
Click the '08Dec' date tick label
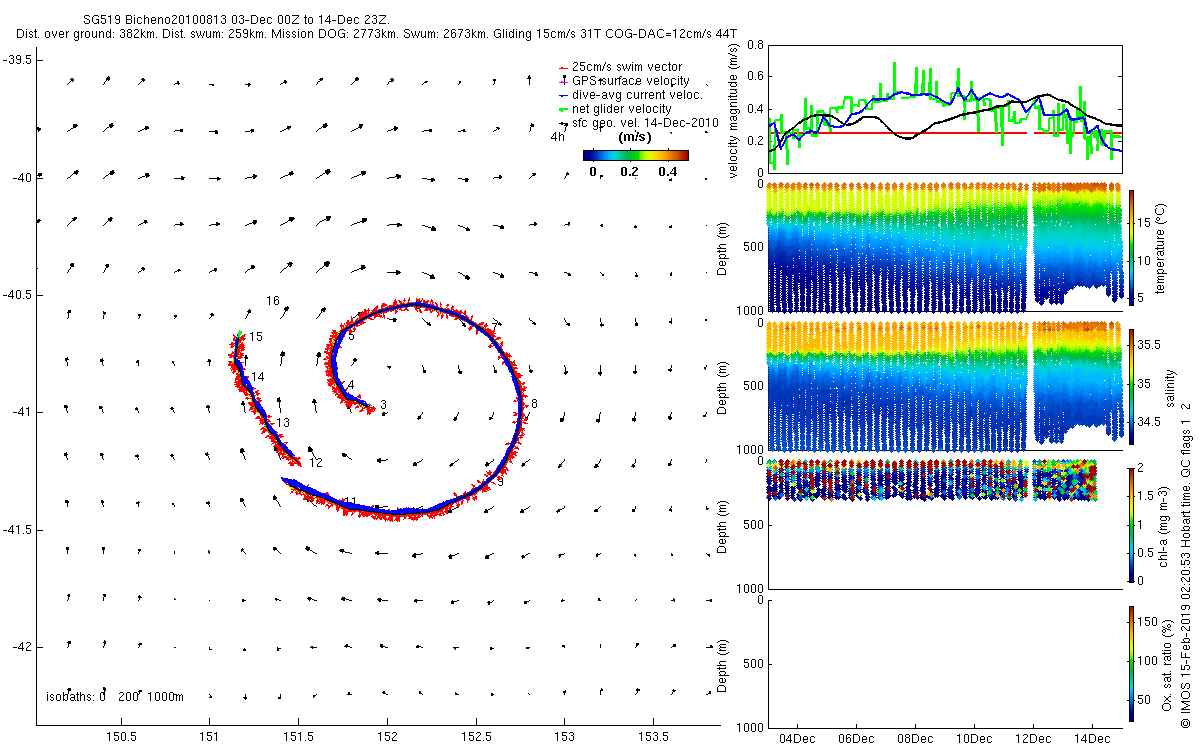(915, 738)
